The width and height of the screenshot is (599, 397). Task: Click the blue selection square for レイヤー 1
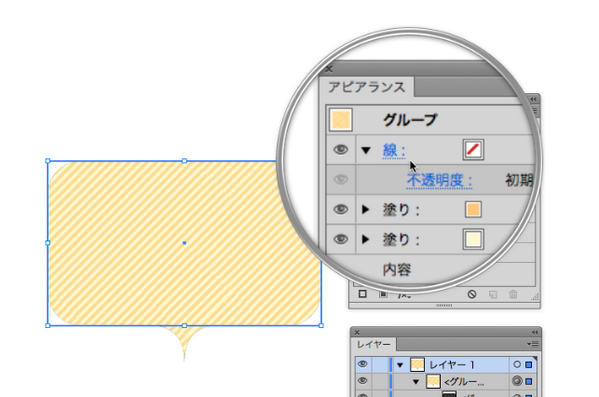click(x=529, y=365)
